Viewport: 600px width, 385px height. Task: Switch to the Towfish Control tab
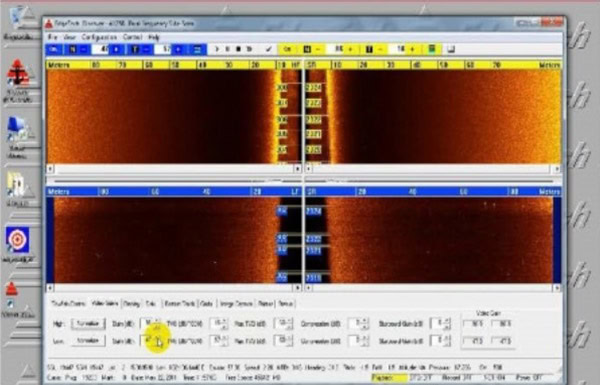[68, 304]
